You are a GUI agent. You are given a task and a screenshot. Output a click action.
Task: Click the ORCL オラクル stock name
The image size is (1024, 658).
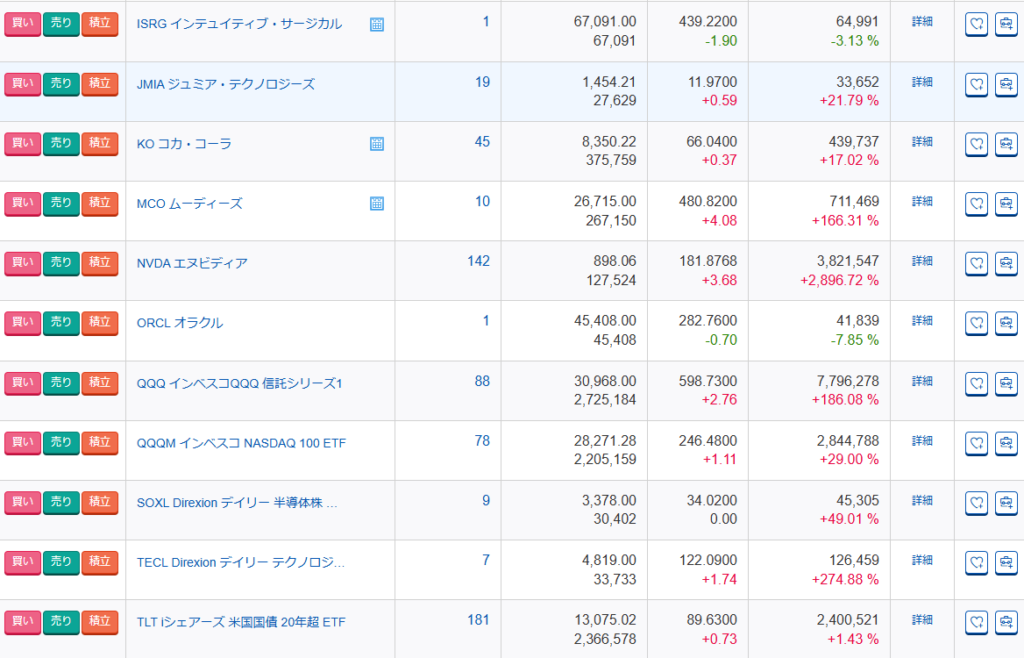point(180,323)
